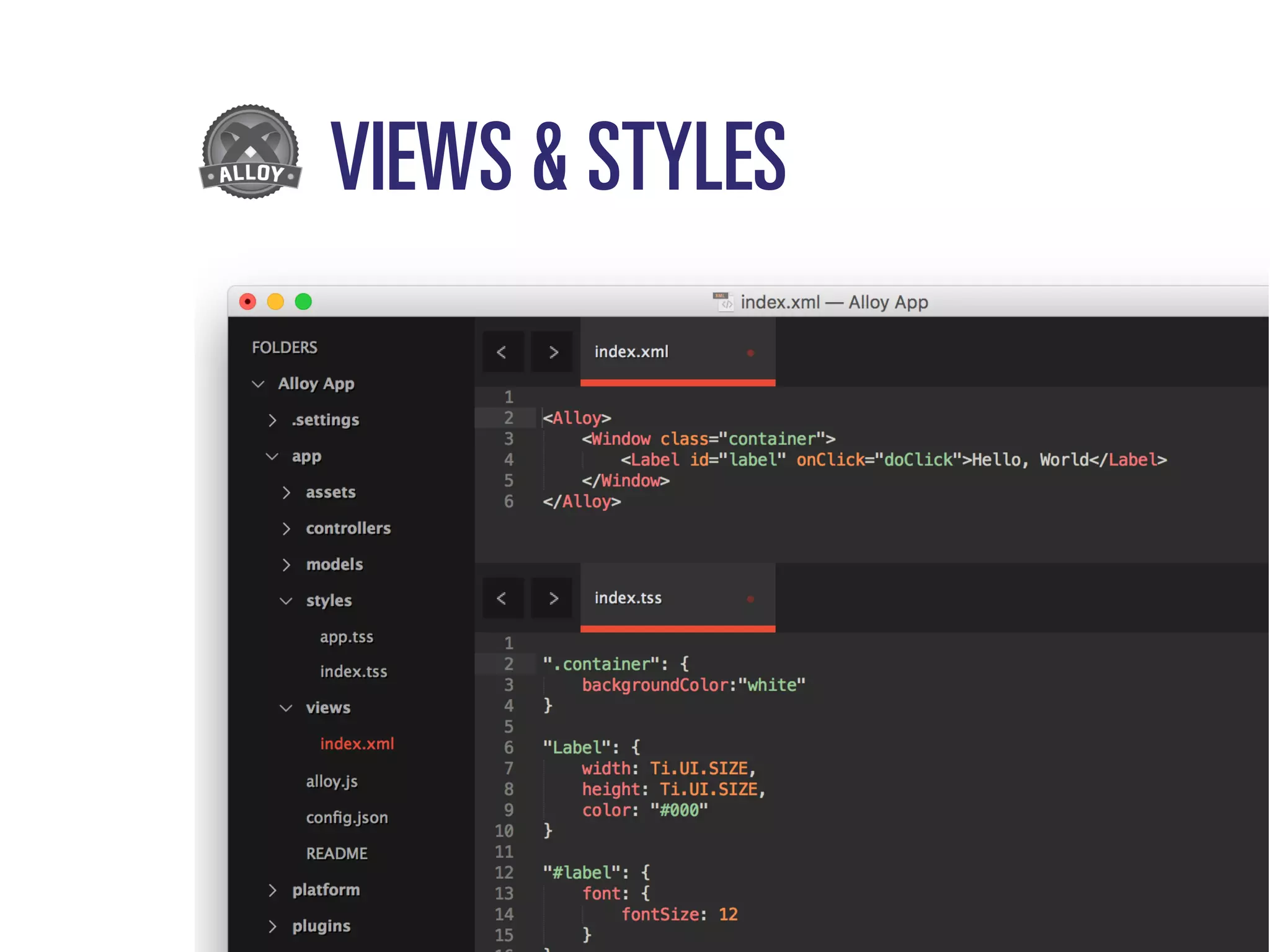Click unsaved dot on index.xml tab

tap(750, 353)
